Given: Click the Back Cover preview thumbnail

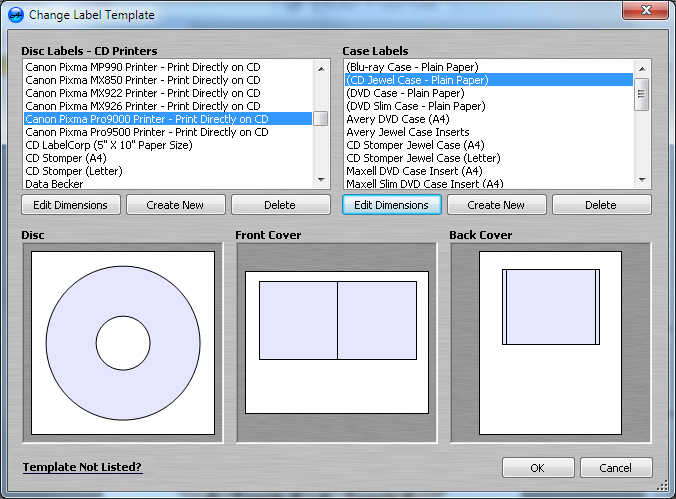Looking at the screenshot, I should point(551,343).
